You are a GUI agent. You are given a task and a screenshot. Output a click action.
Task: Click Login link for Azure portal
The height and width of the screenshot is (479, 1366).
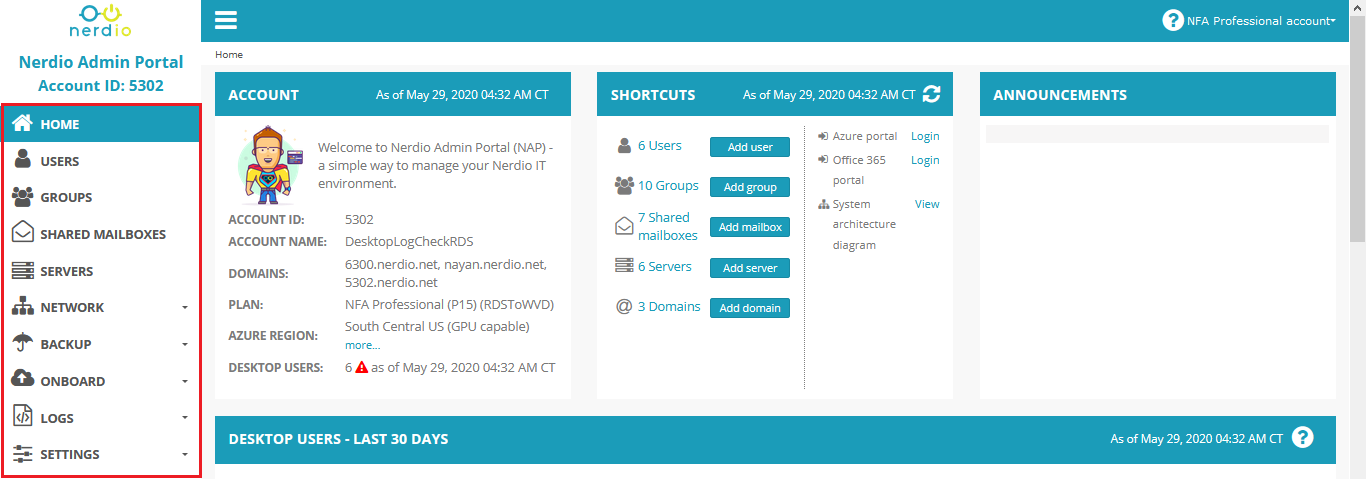tap(925, 136)
